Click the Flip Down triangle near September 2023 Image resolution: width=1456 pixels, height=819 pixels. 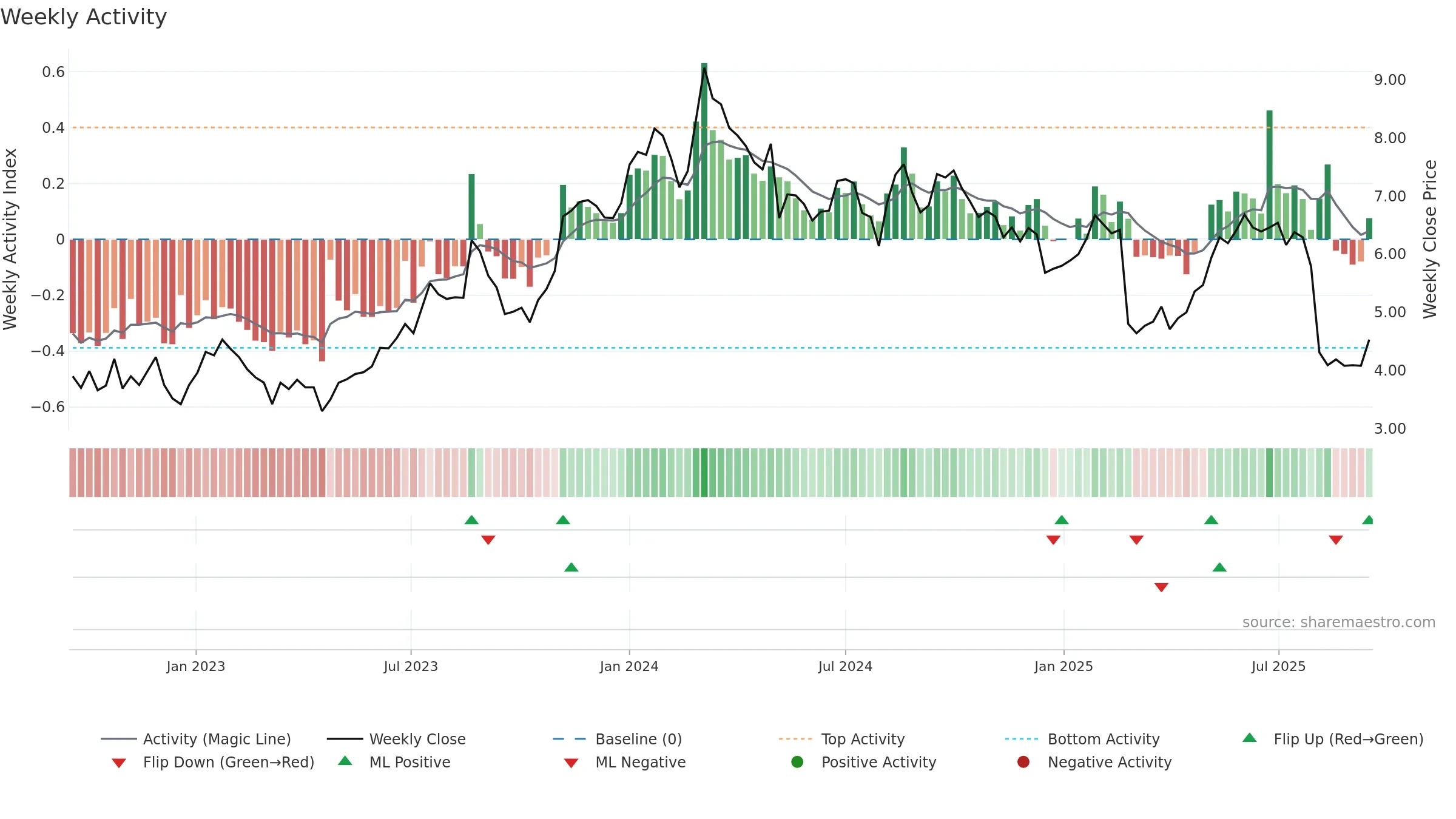(488, 540)
